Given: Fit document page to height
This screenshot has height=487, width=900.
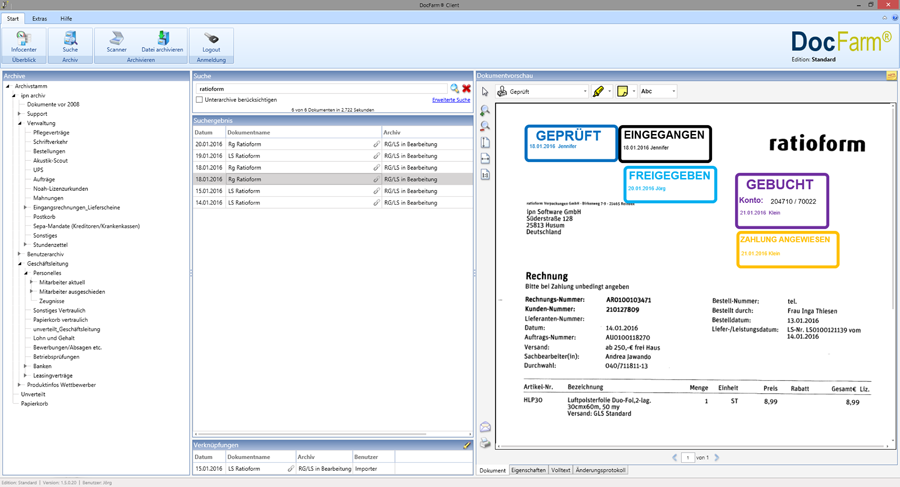Looking at the screenshot, I should click(485, 142).
